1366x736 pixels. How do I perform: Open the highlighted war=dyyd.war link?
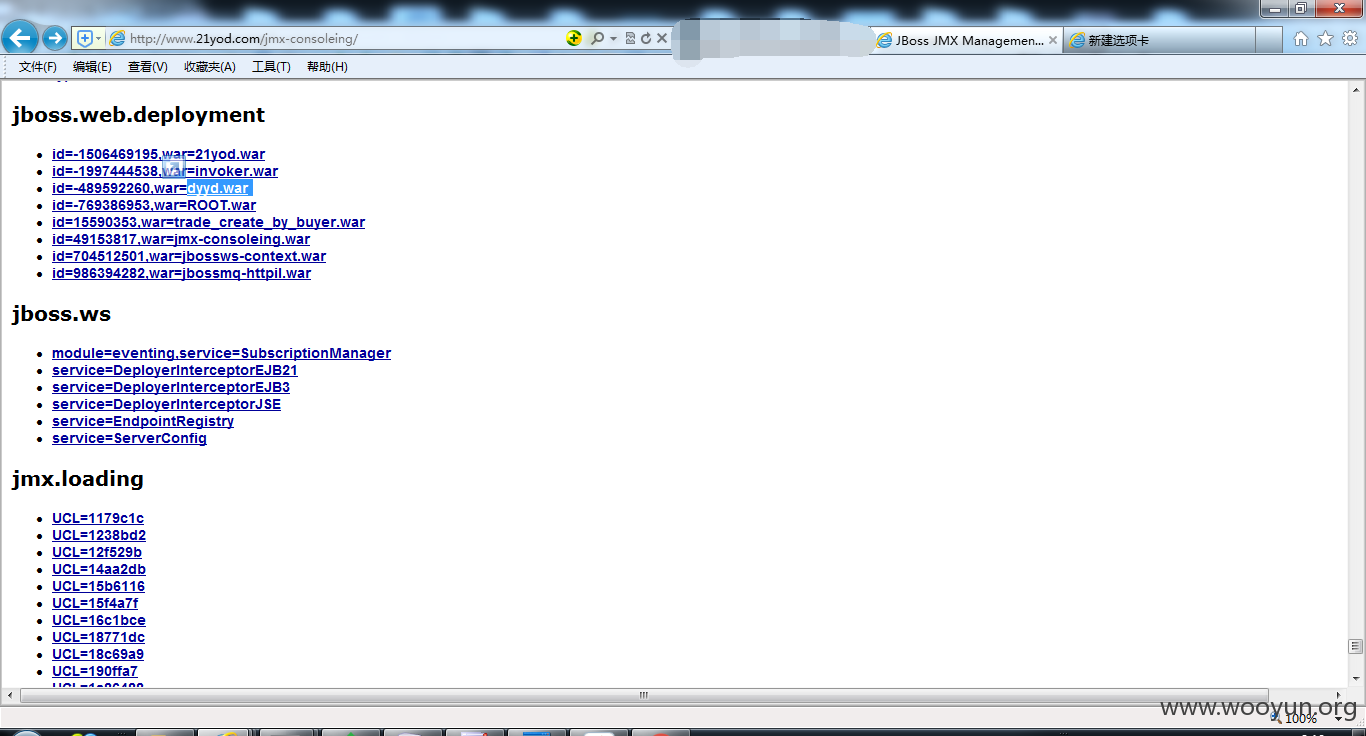tap(150, 188)
